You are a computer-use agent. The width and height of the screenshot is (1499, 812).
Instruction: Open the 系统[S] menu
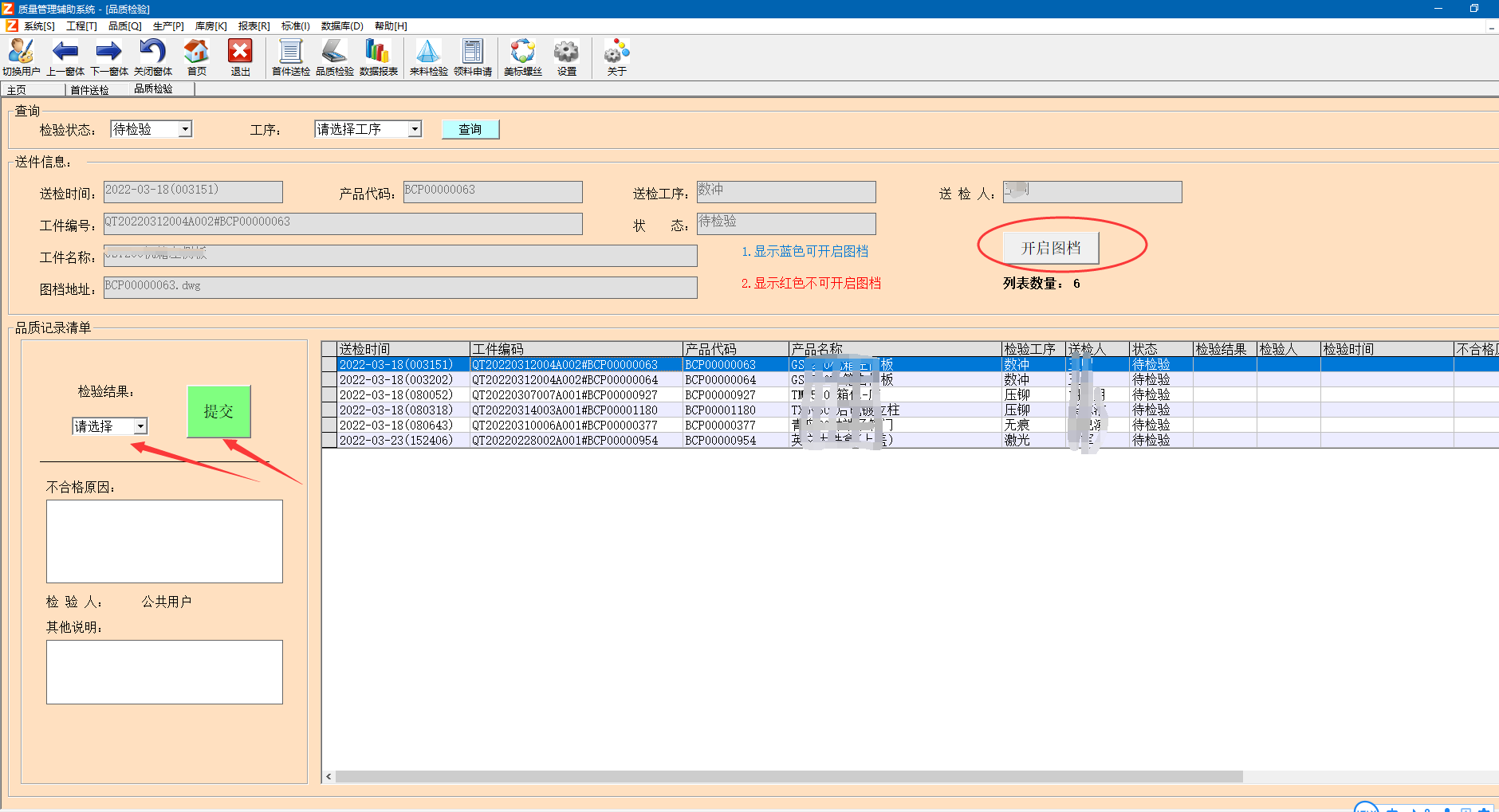pos(39,26)
